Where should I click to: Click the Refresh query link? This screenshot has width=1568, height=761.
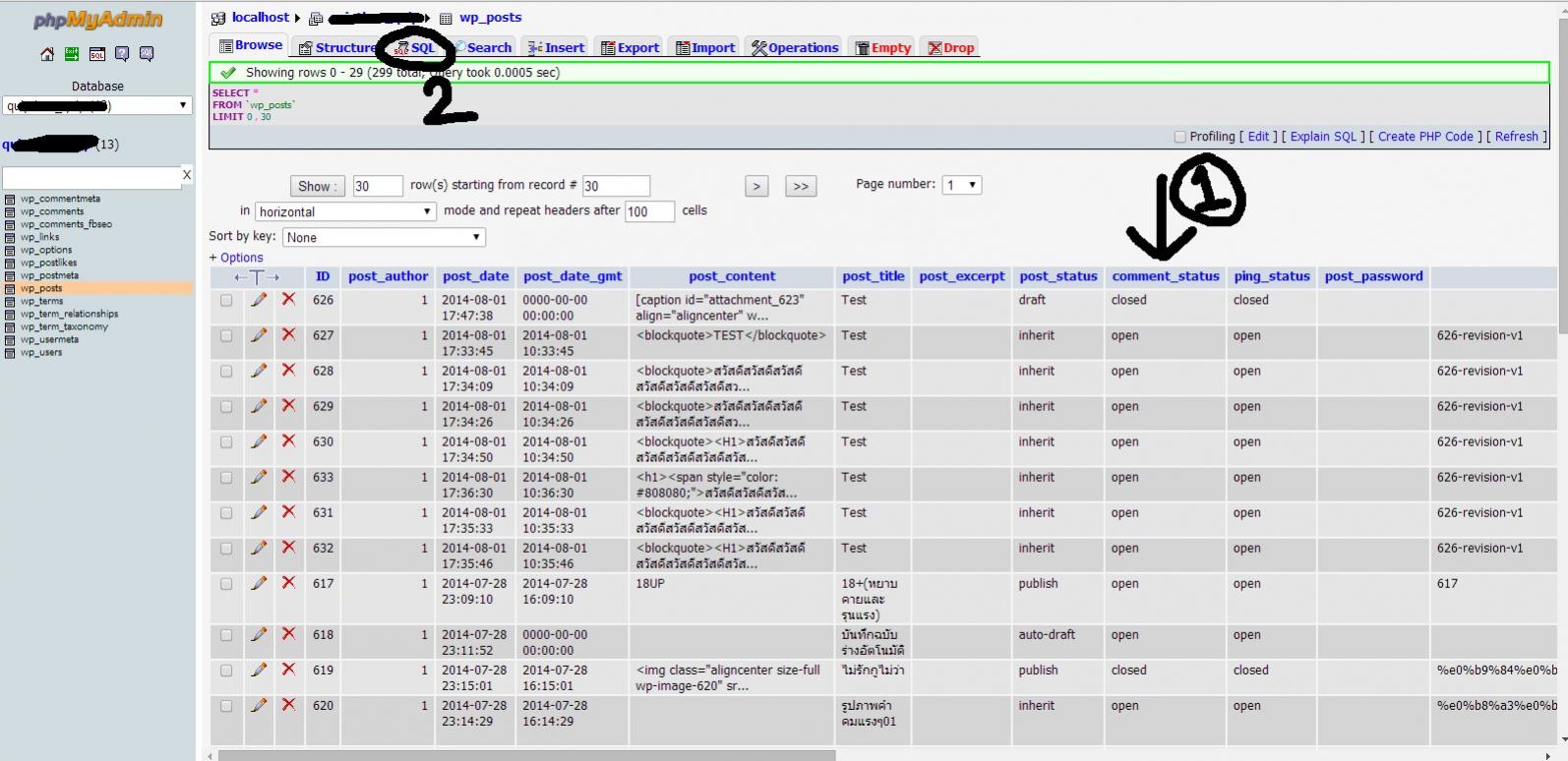point(1516,137)
